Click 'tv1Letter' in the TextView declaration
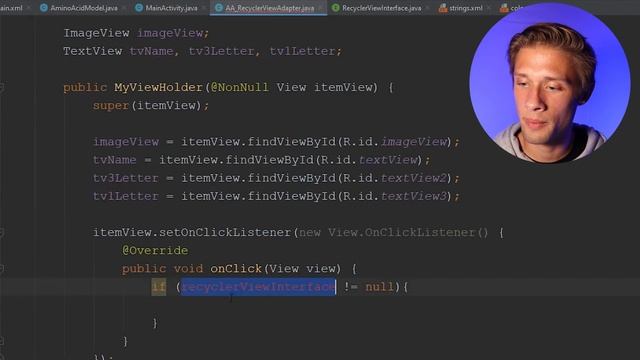 pos(302,51)
